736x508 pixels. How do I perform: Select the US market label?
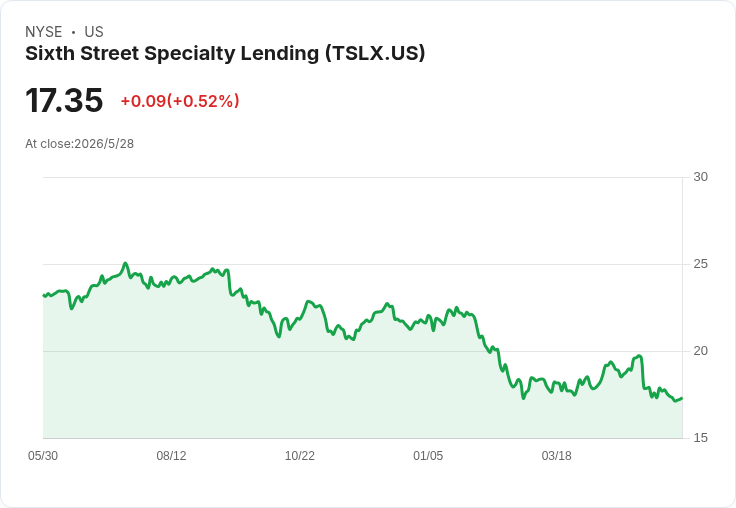[x=94, y=32]
